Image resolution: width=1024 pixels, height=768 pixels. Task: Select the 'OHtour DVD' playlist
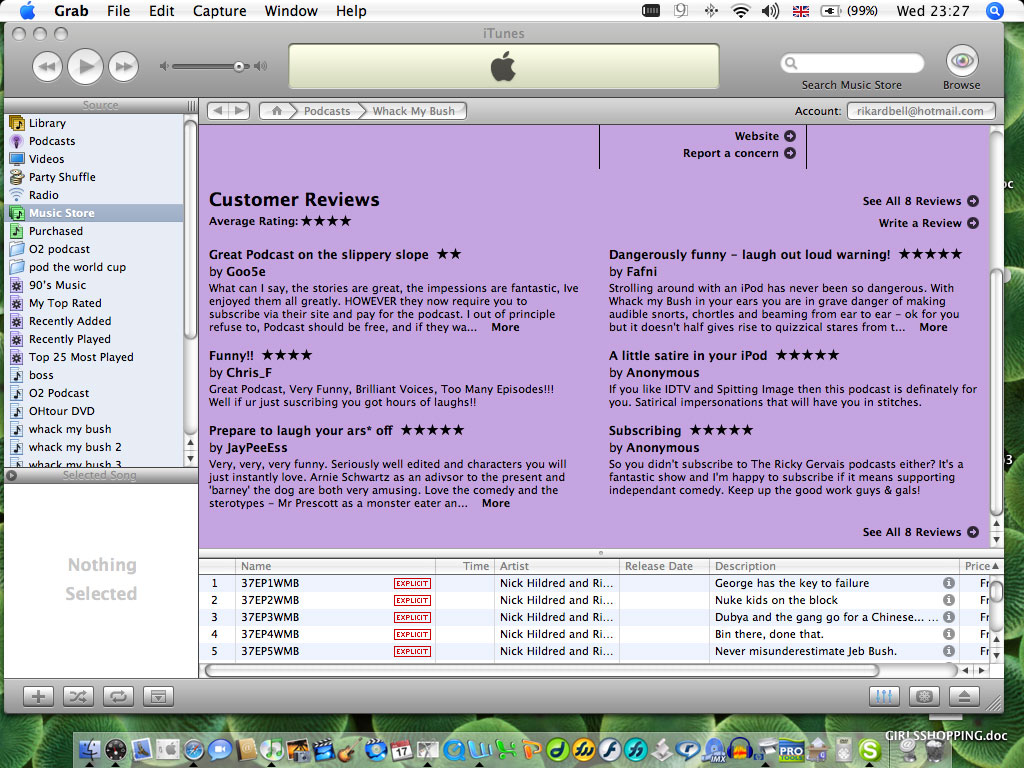coord(61,411)
